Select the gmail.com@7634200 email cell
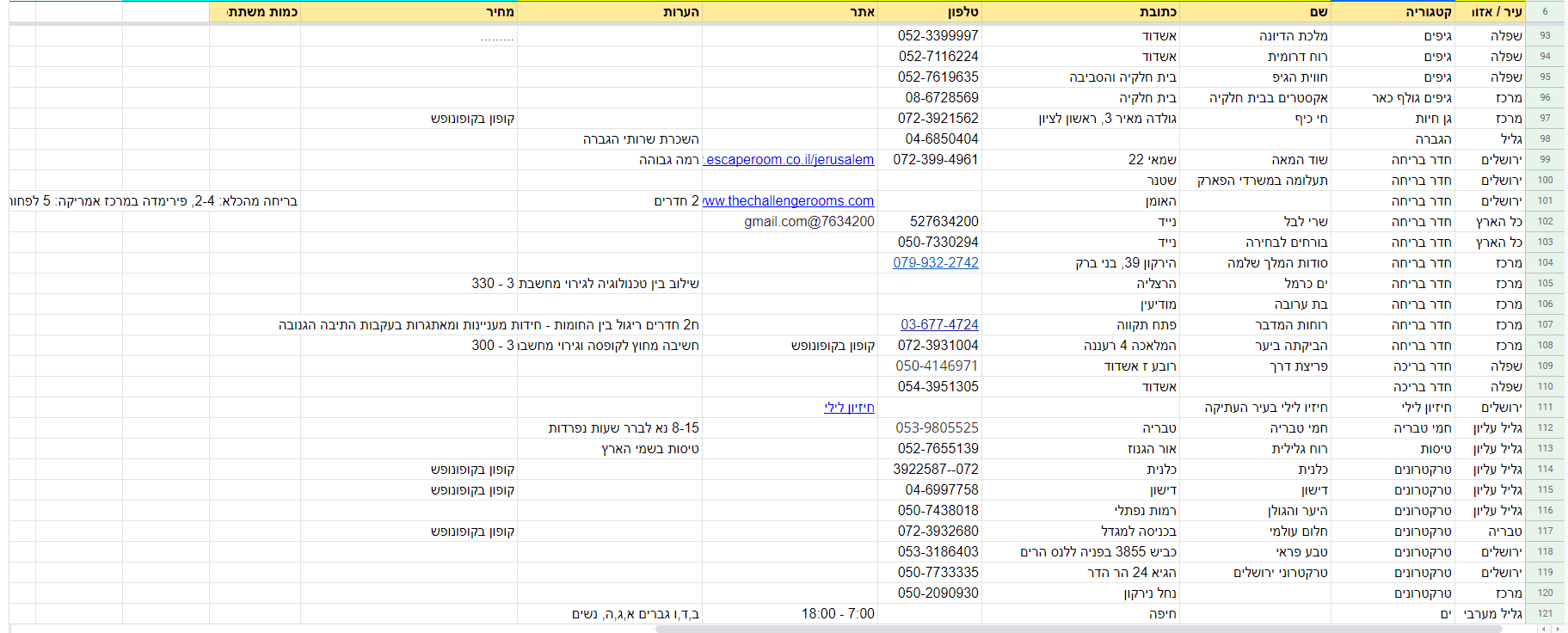This screenshot has width=1568, height=633. click(x=790, y=222)
